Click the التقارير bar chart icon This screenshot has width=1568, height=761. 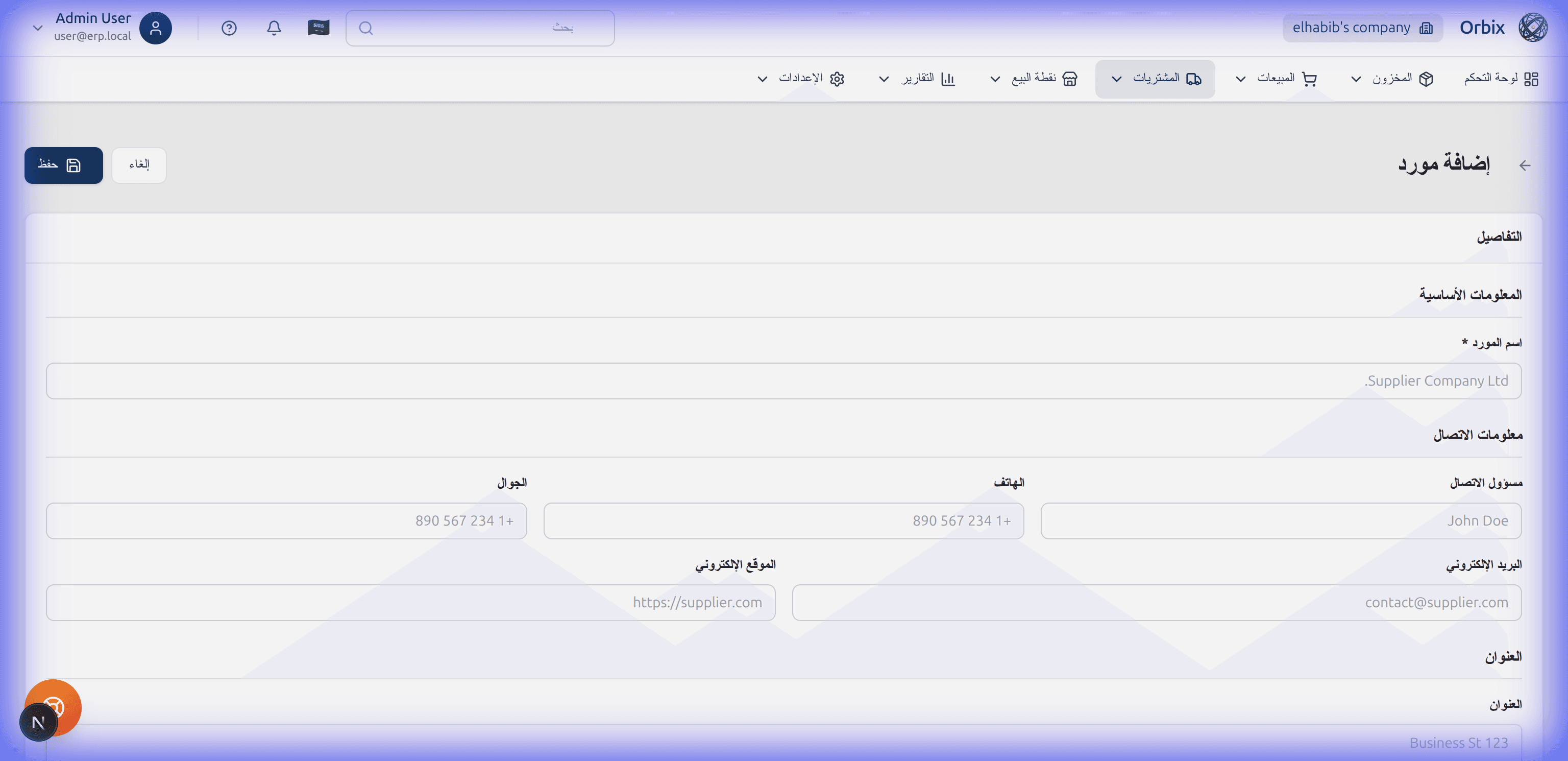pos(948,79)
